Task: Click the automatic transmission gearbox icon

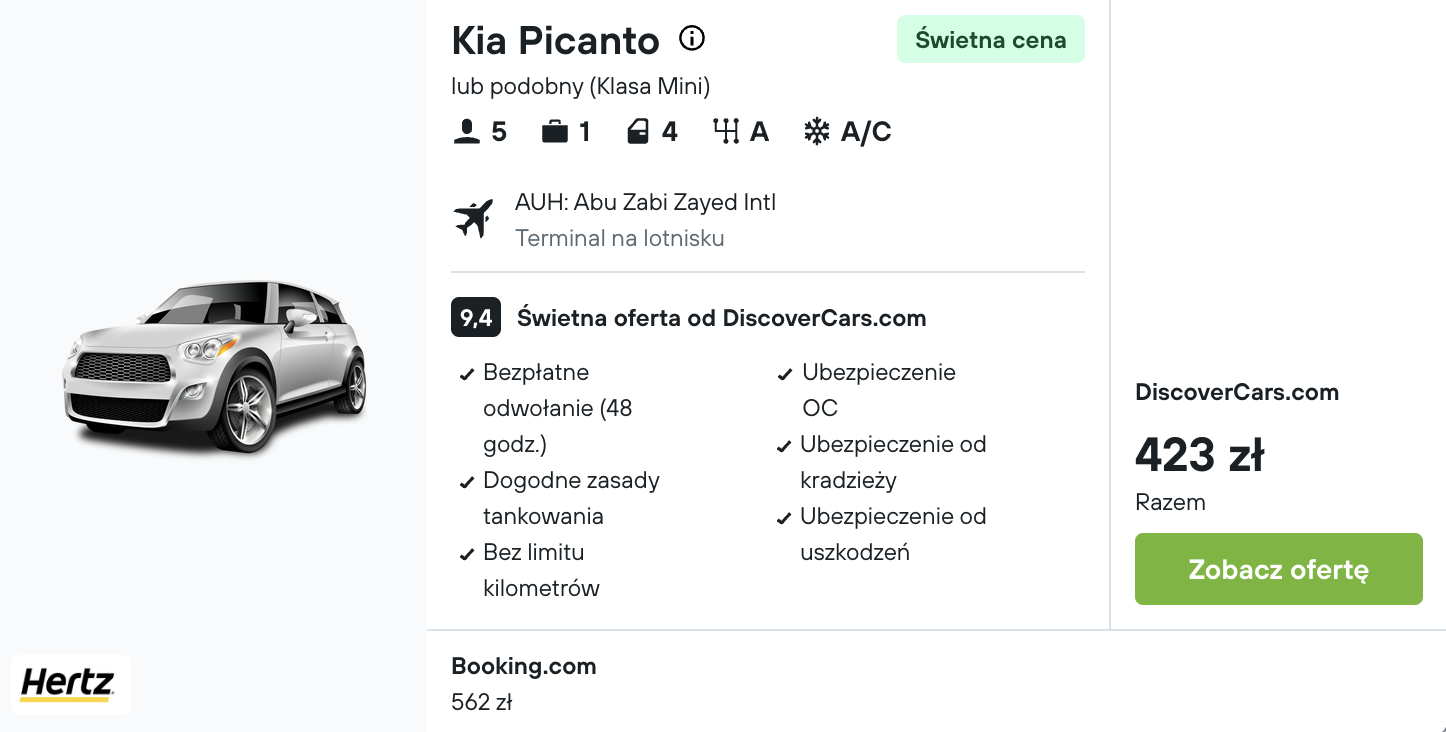Action: (726, 132)
